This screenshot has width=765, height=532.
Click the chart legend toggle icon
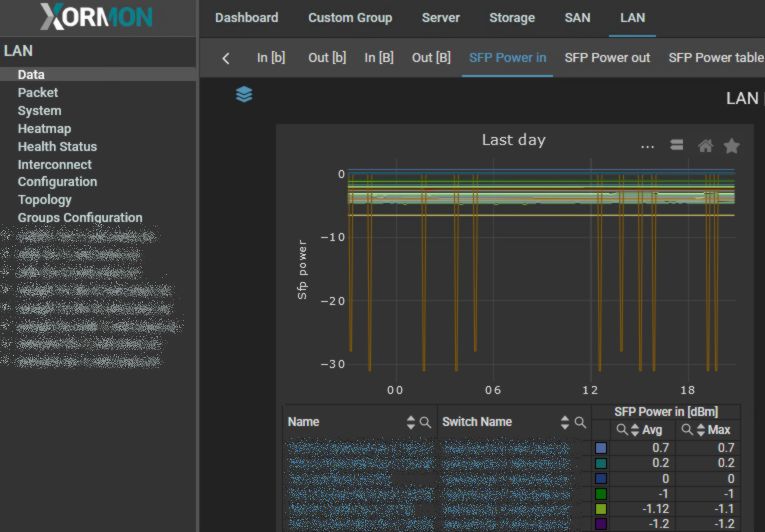677,145
